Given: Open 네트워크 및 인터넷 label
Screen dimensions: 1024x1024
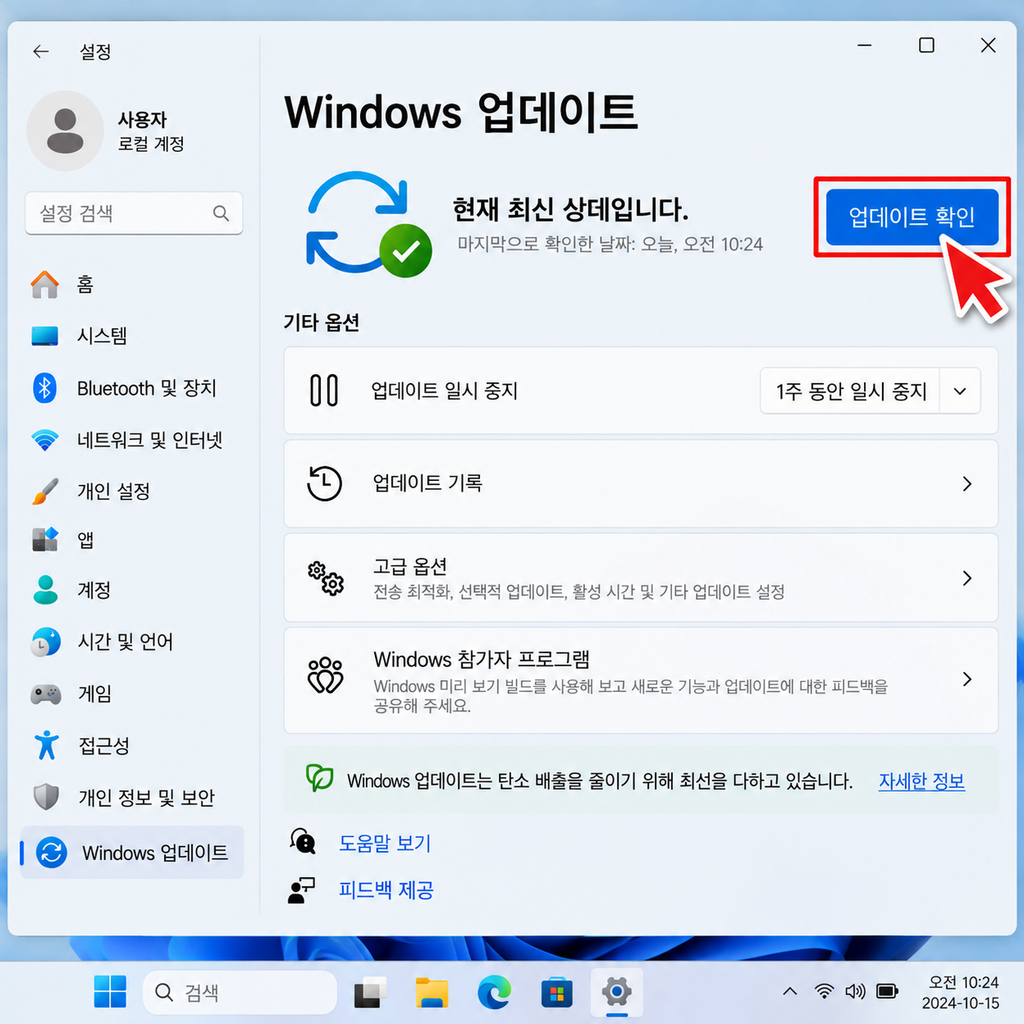Looking at the screenshot, I should (150, 440).
